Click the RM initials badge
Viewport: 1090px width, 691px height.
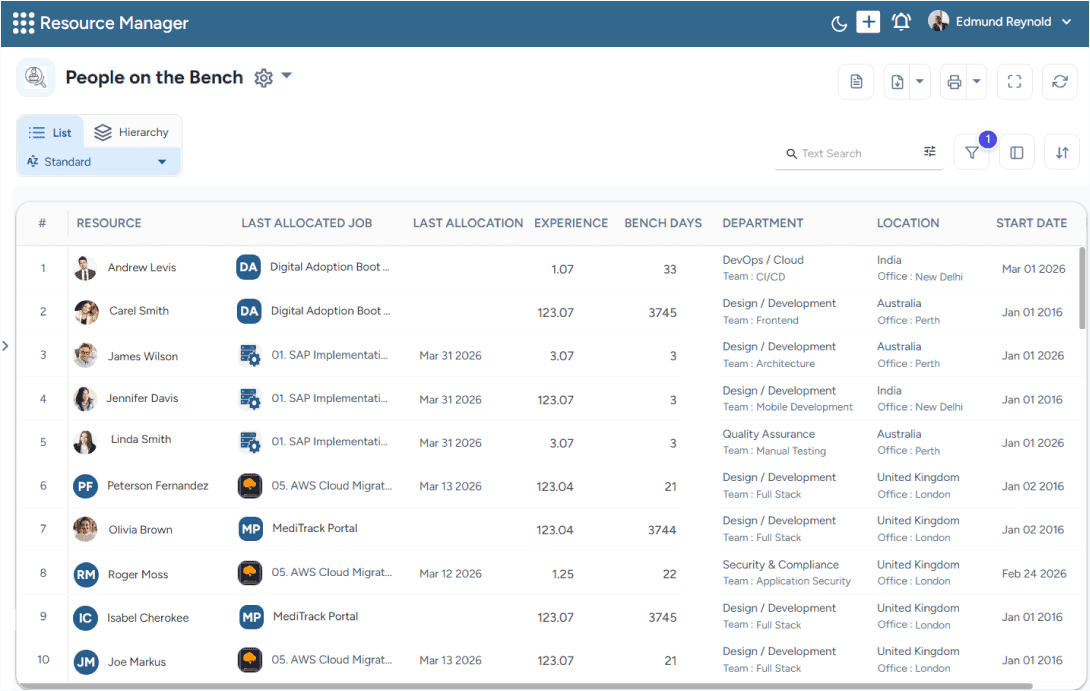coord(86,574)
